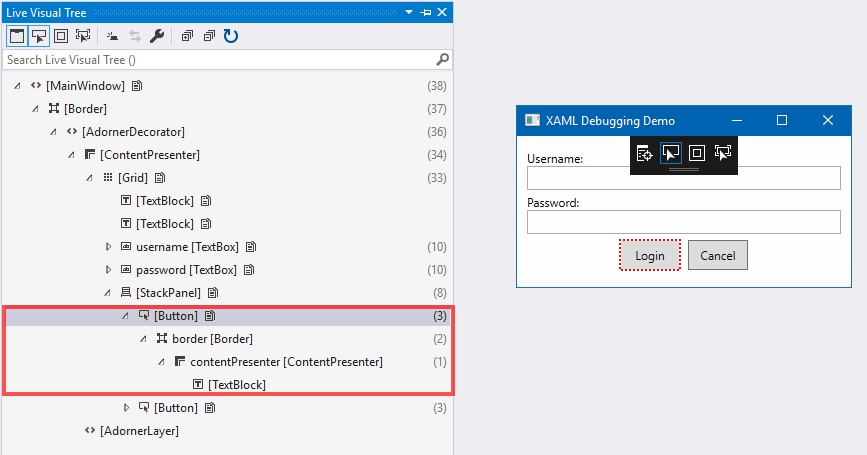867x455 pixels.
Task: Click in-app Go to Live Visual Tree icon
Action: (644, 153)
